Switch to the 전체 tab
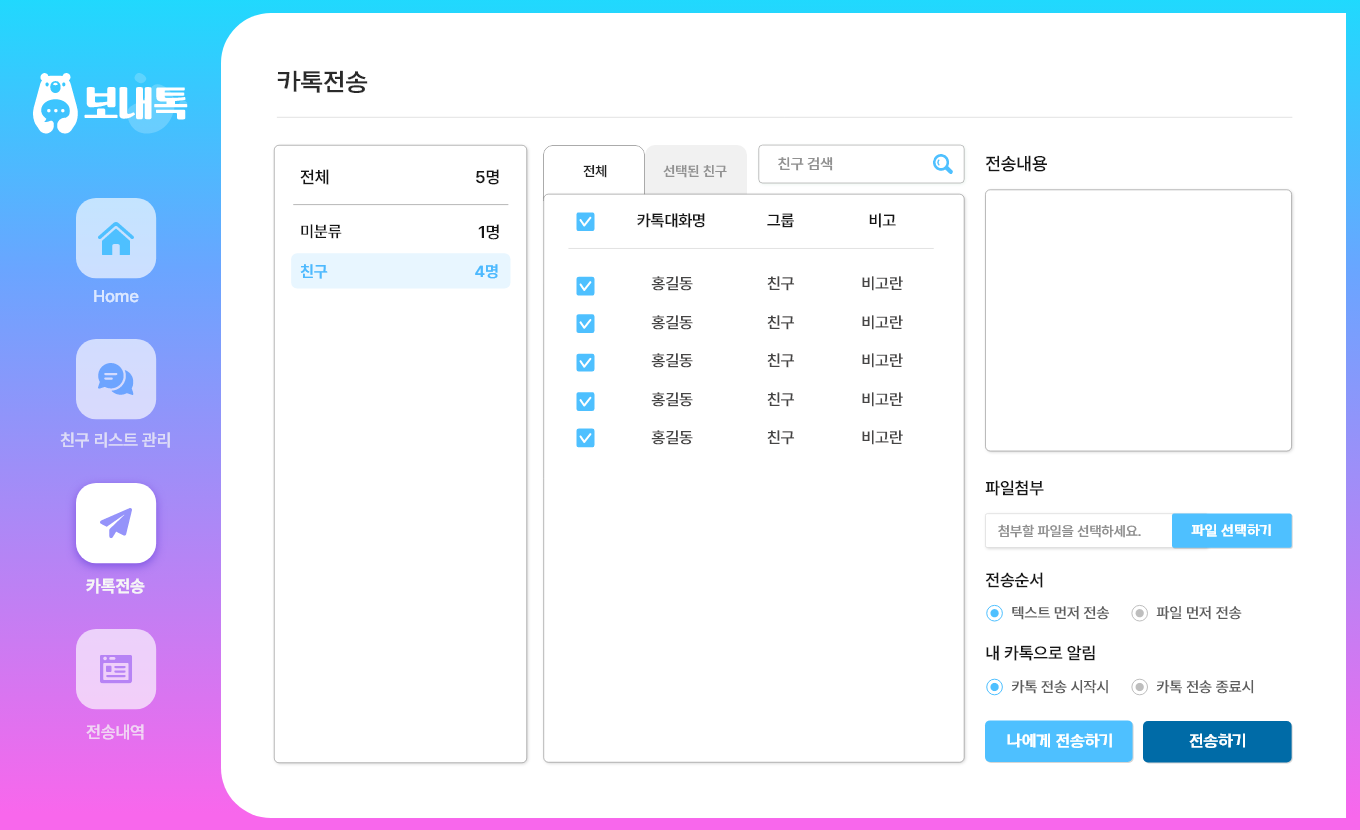Image resolution: width=1360 pixels, height=830 pixels. point(594,168)
